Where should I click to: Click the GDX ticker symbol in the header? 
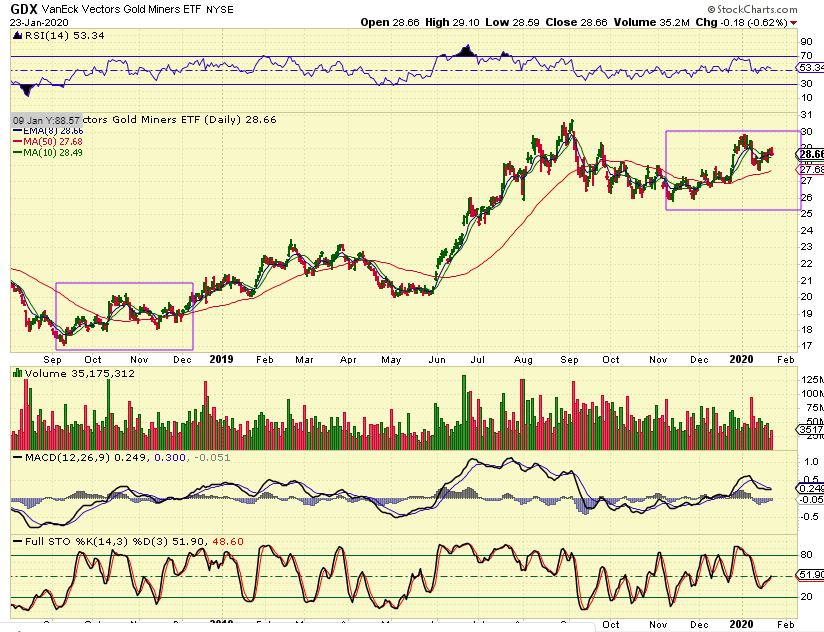click(x=24, y=9)
